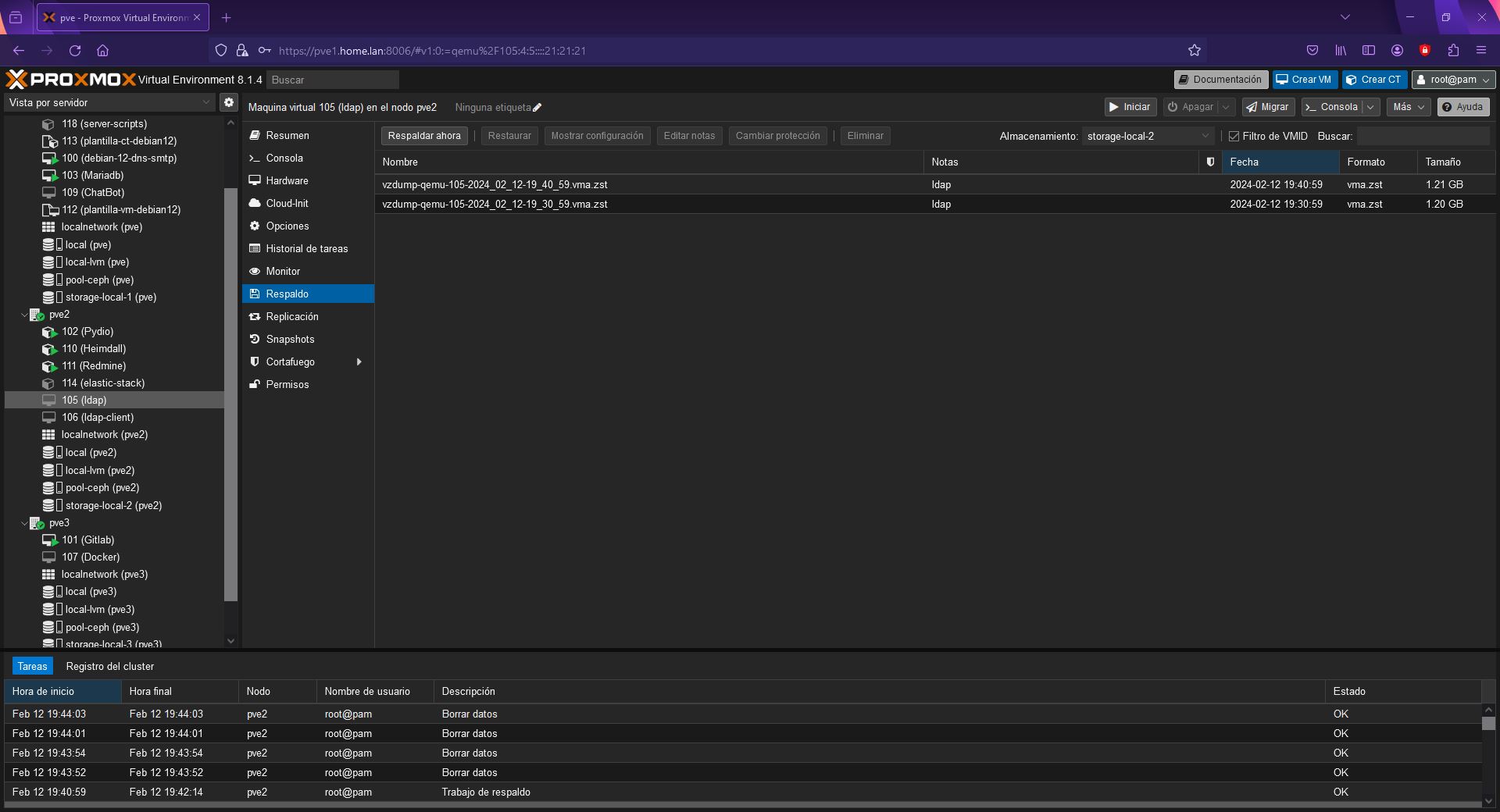Viewport: 1500px width, 812px height.
Task: Click the Crear VM button
Action: 1304,80
